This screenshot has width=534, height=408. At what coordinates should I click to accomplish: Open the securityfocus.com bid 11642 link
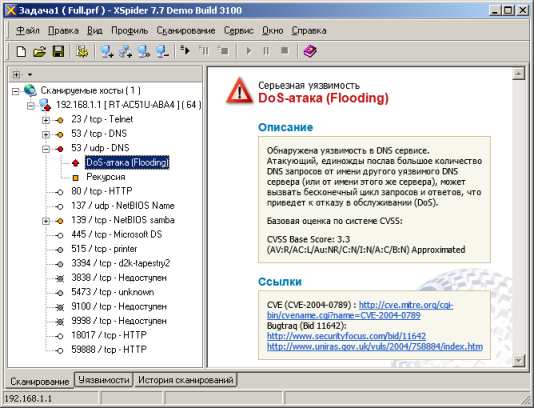pyautogui.click(x=346, y=336)
